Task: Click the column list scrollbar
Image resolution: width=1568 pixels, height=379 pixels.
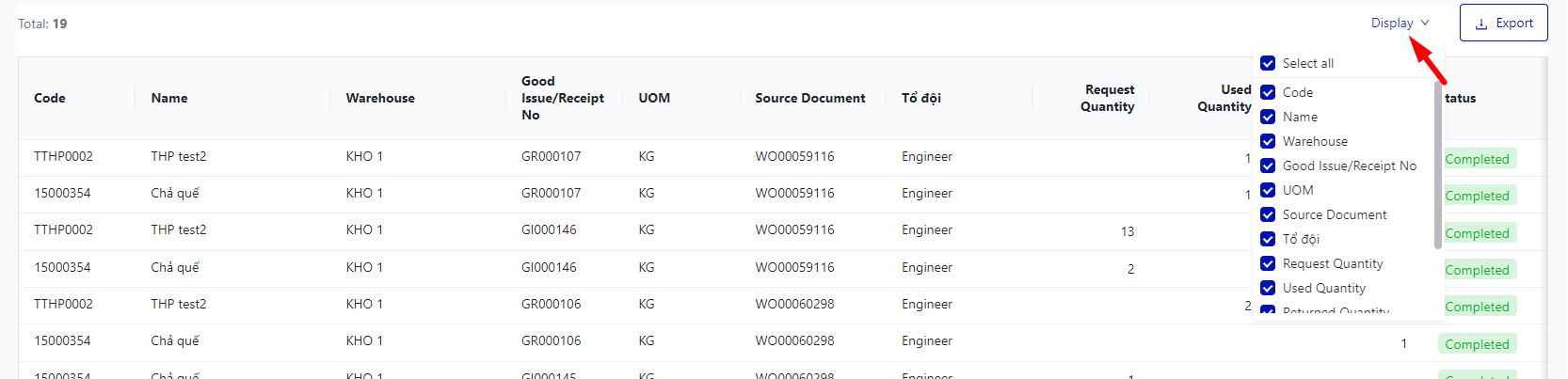Action: click(1437, 166)
